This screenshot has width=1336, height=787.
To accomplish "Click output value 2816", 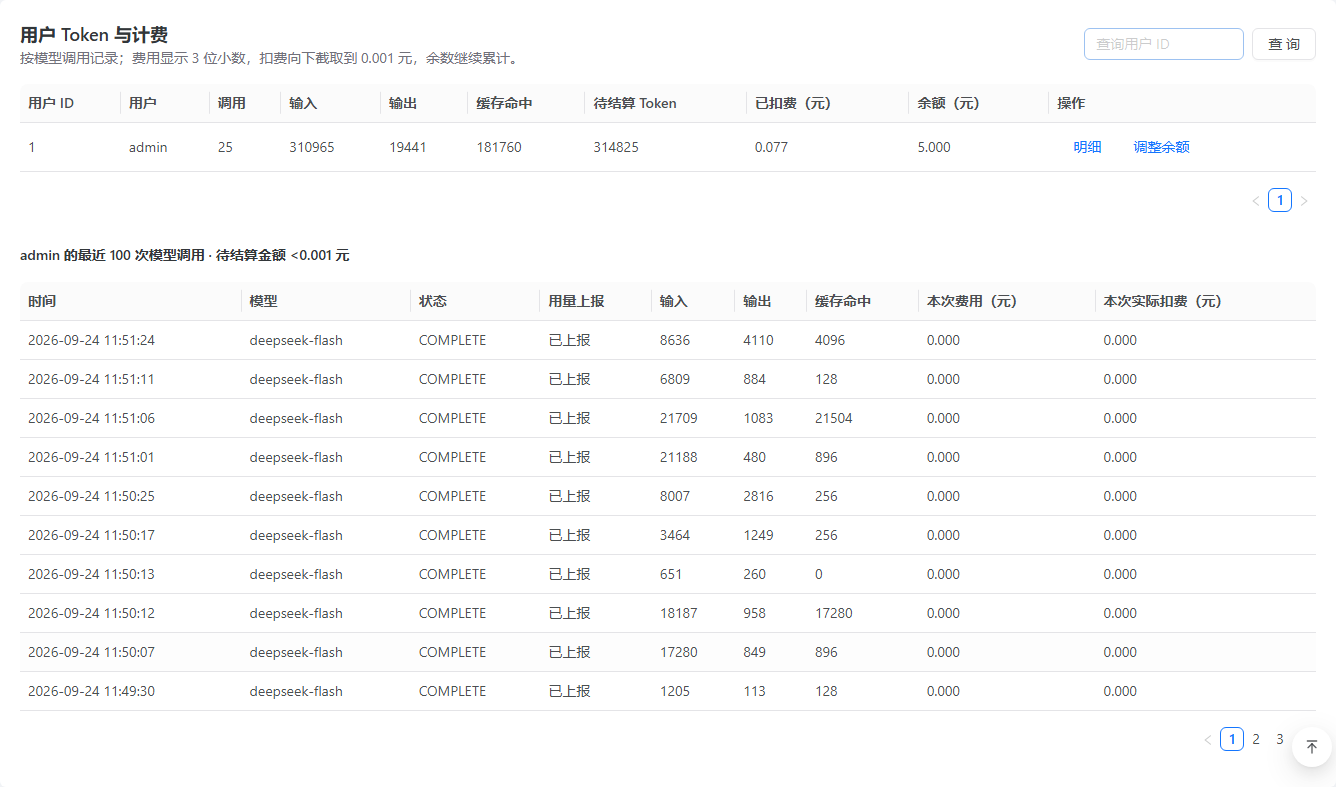I will 759,496.
